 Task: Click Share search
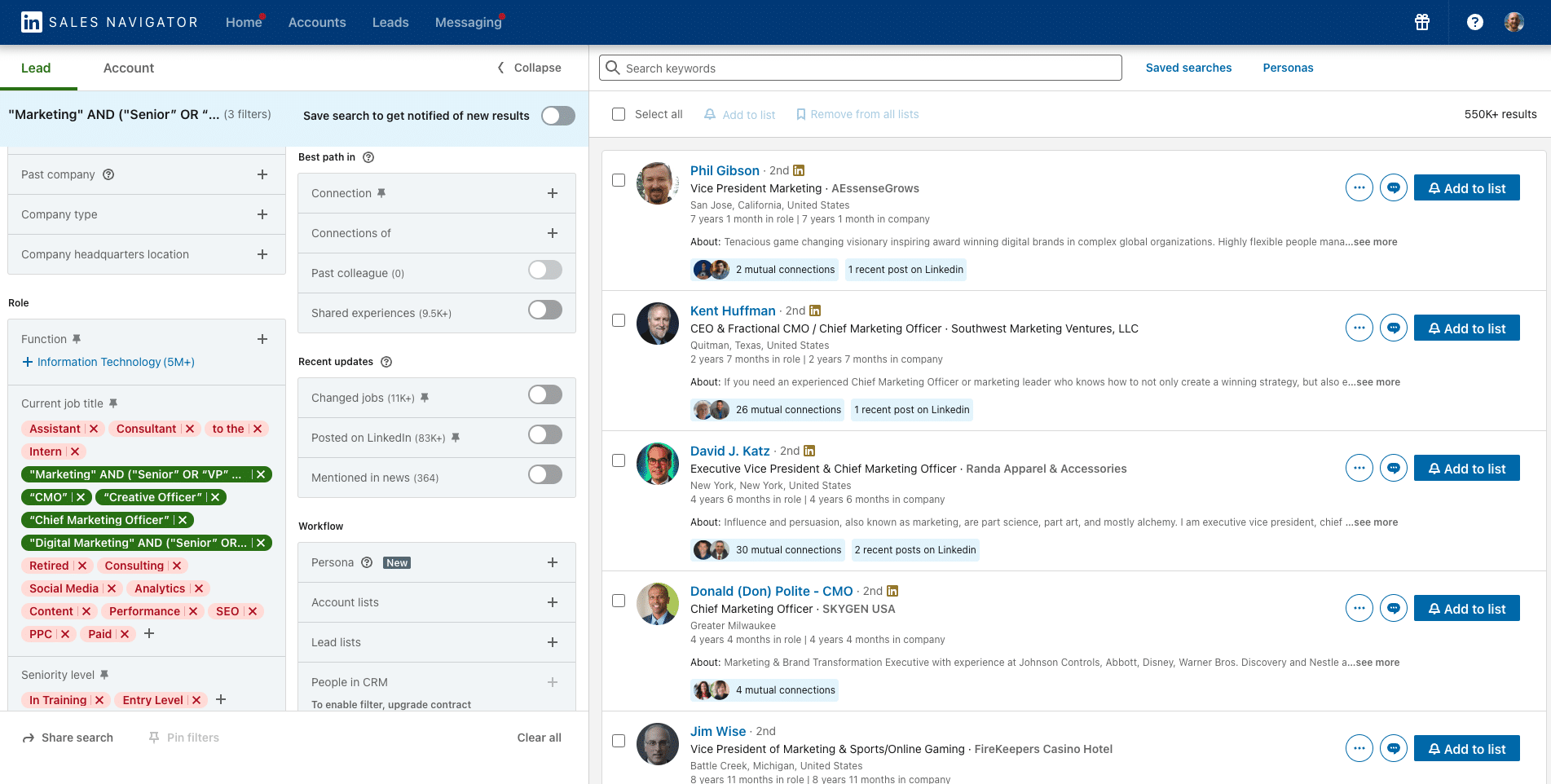click(68, 738)
